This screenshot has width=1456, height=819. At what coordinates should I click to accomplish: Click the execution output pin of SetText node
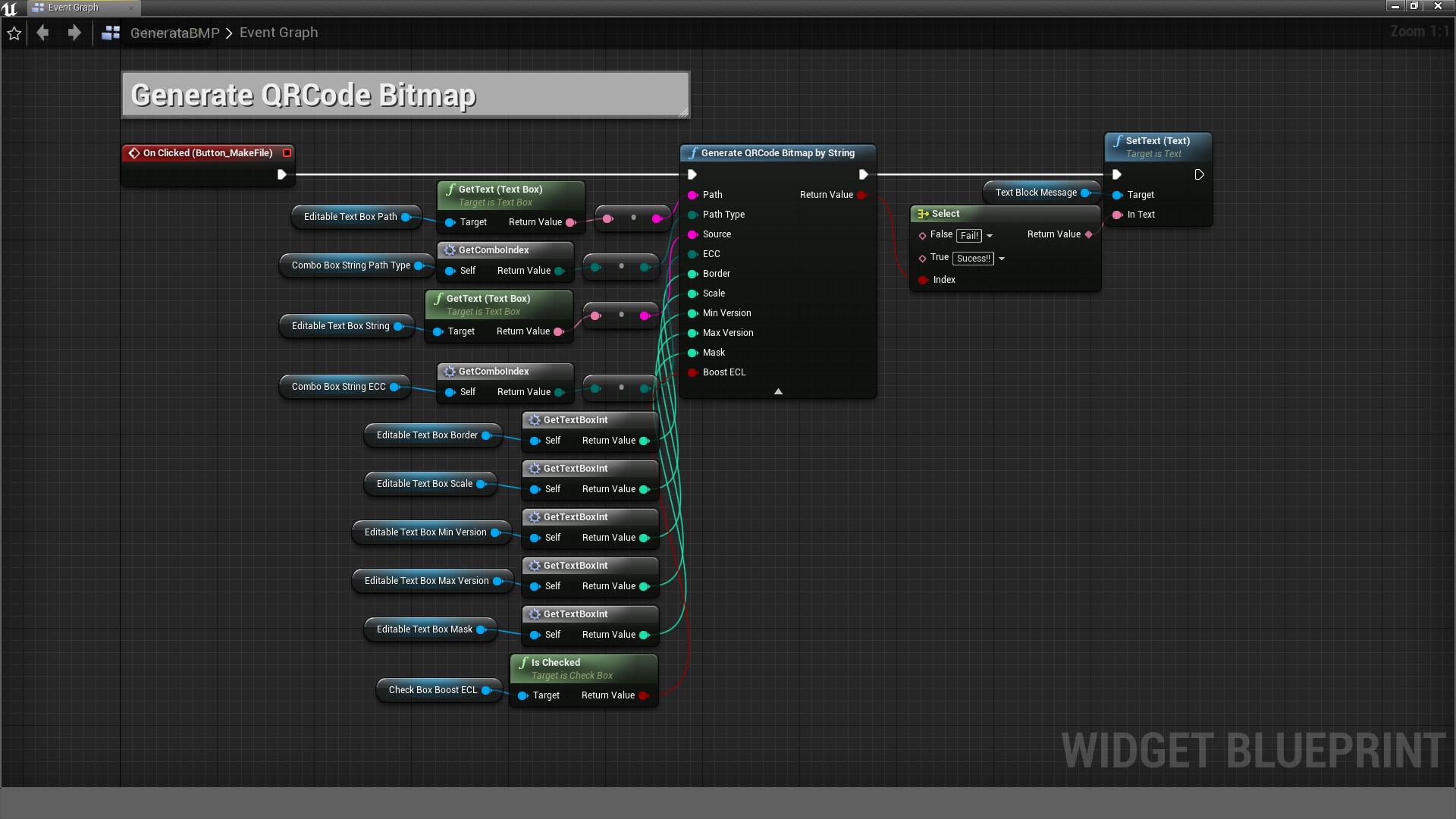[1199, 174]
